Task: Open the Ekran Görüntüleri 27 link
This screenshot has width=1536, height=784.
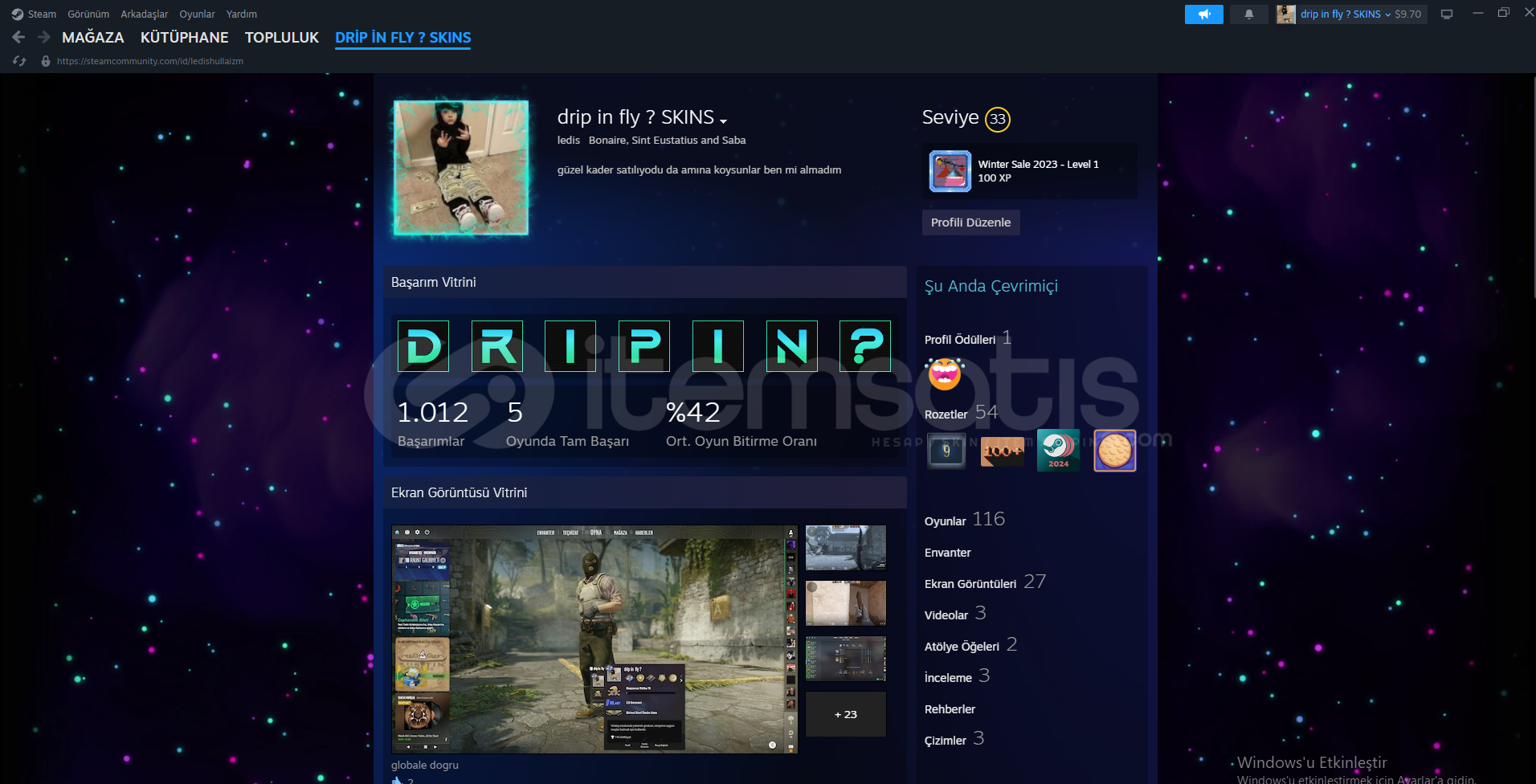Action: [986, 582]
